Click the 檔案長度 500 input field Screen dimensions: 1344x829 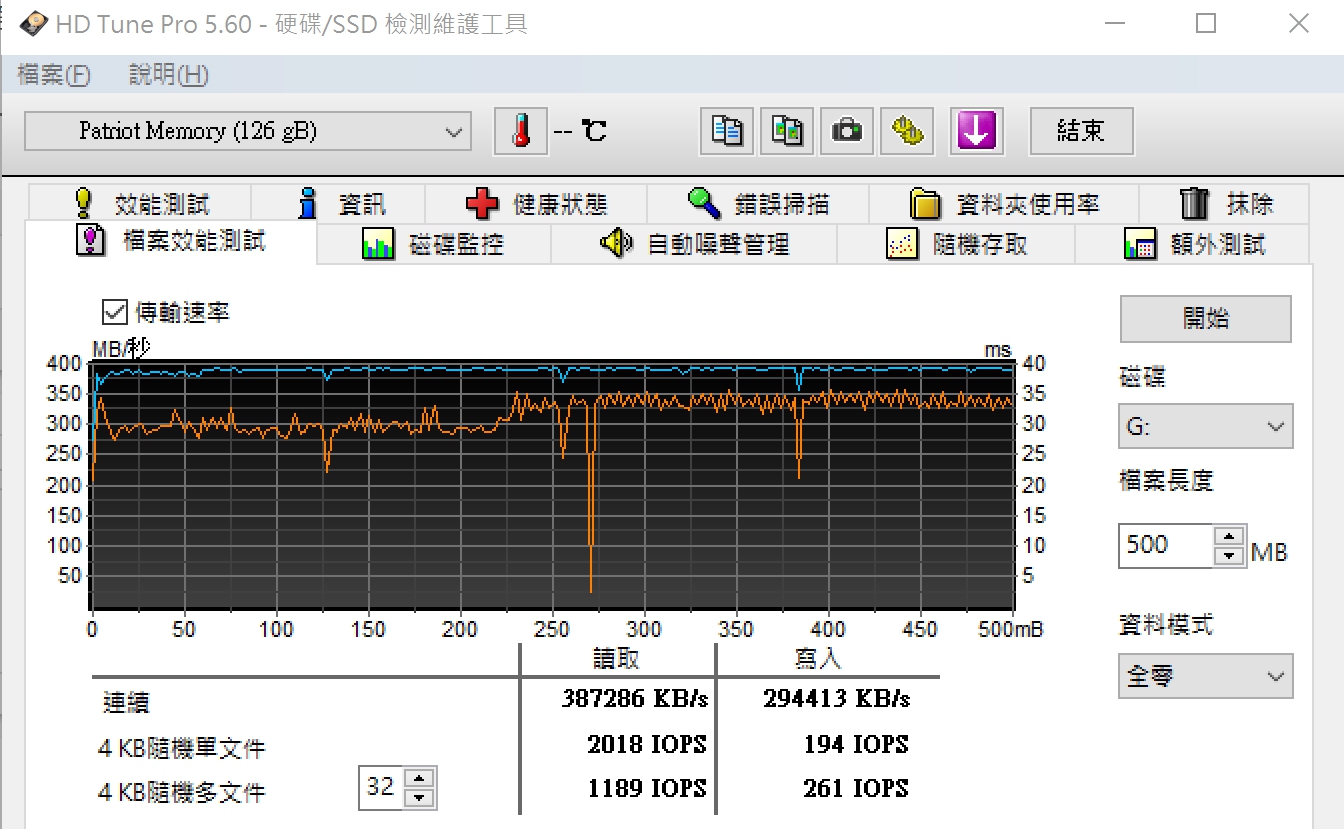(x=1165, y=545)
